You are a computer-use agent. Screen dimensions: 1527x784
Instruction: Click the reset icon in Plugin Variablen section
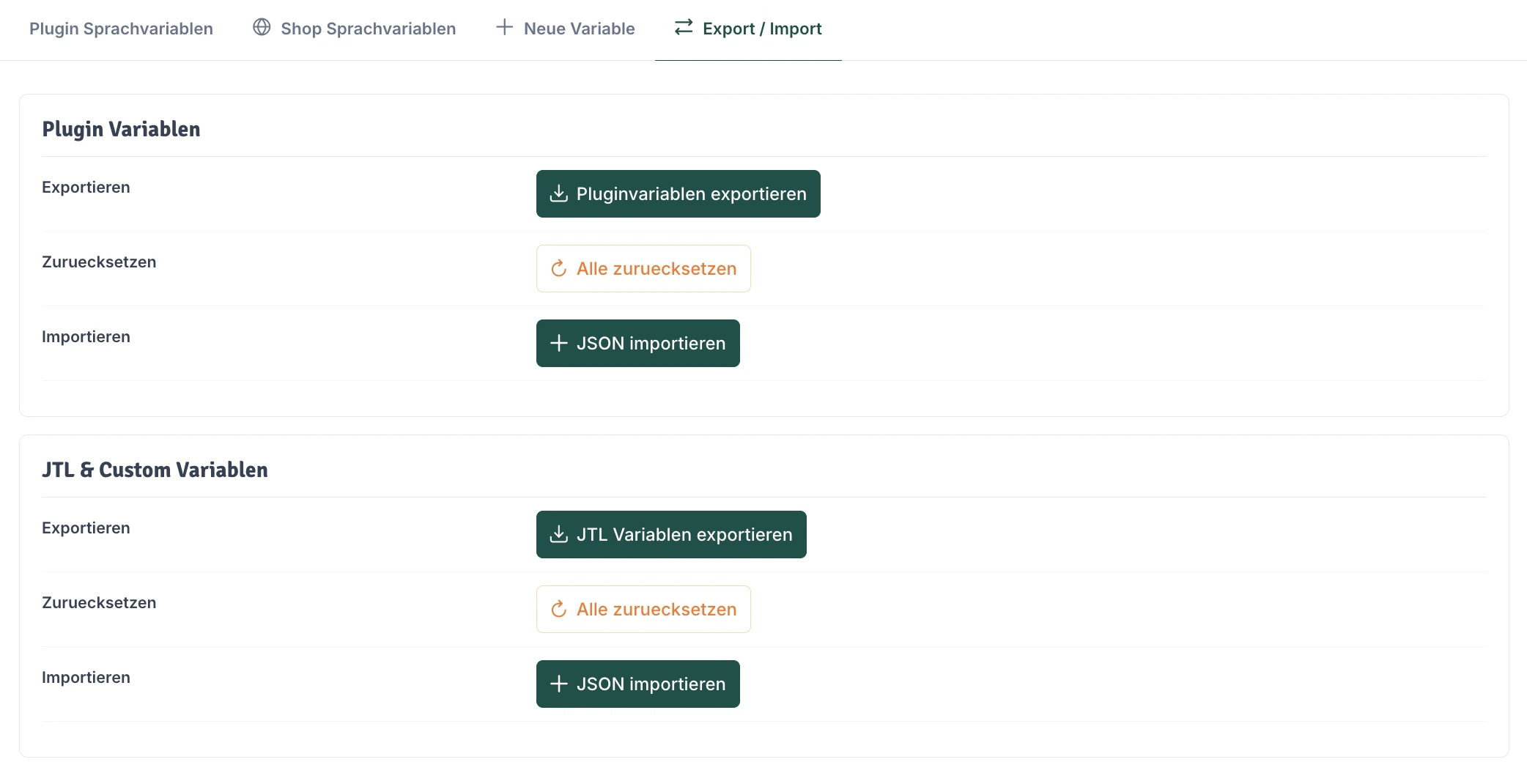[x=559, y=268]
